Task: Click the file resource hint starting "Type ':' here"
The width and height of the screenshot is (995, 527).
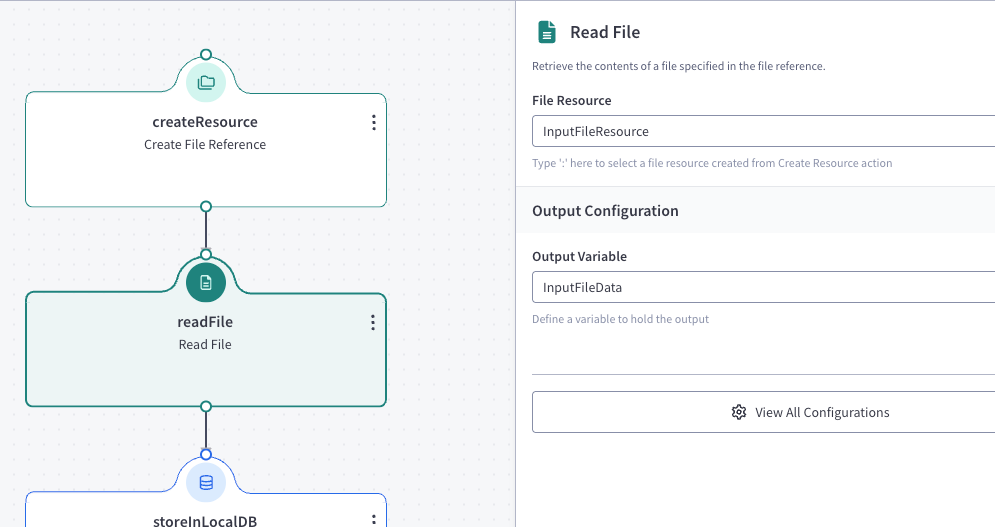Action: point(712,163)
